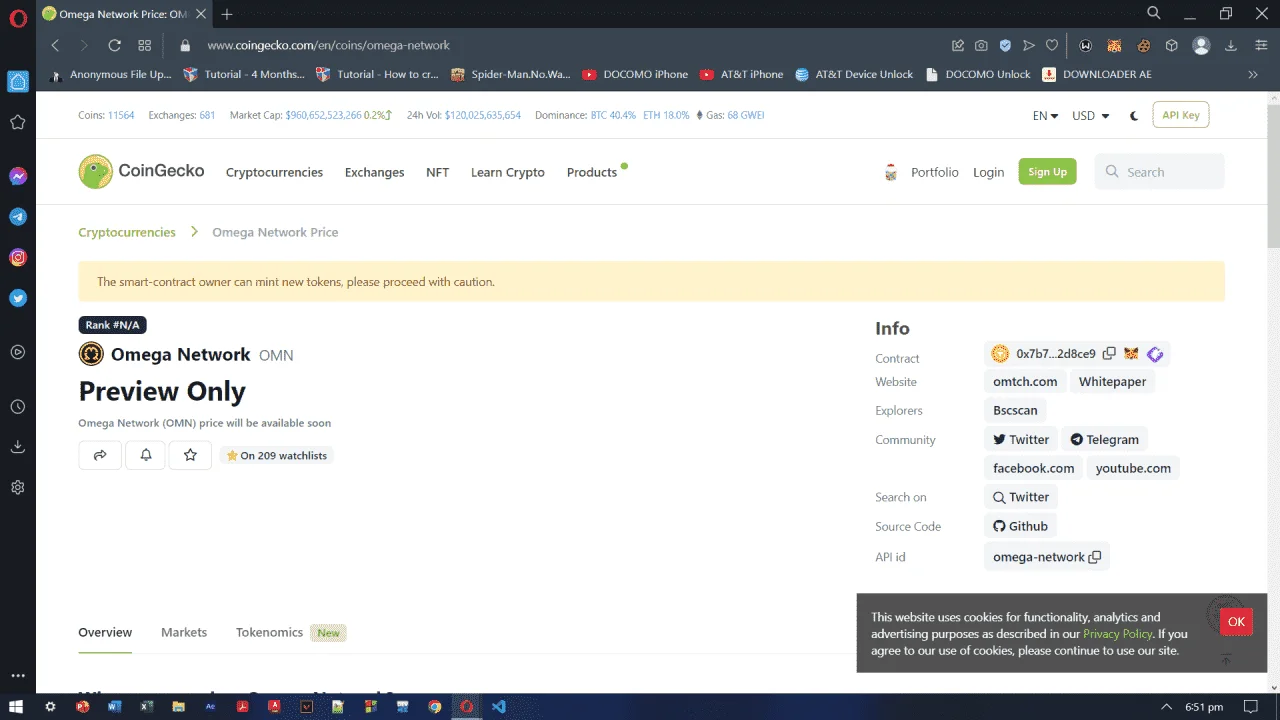The image size is (1280, 720).
Task: Show hidden system tray icons
Action: tap(1166, 706)
